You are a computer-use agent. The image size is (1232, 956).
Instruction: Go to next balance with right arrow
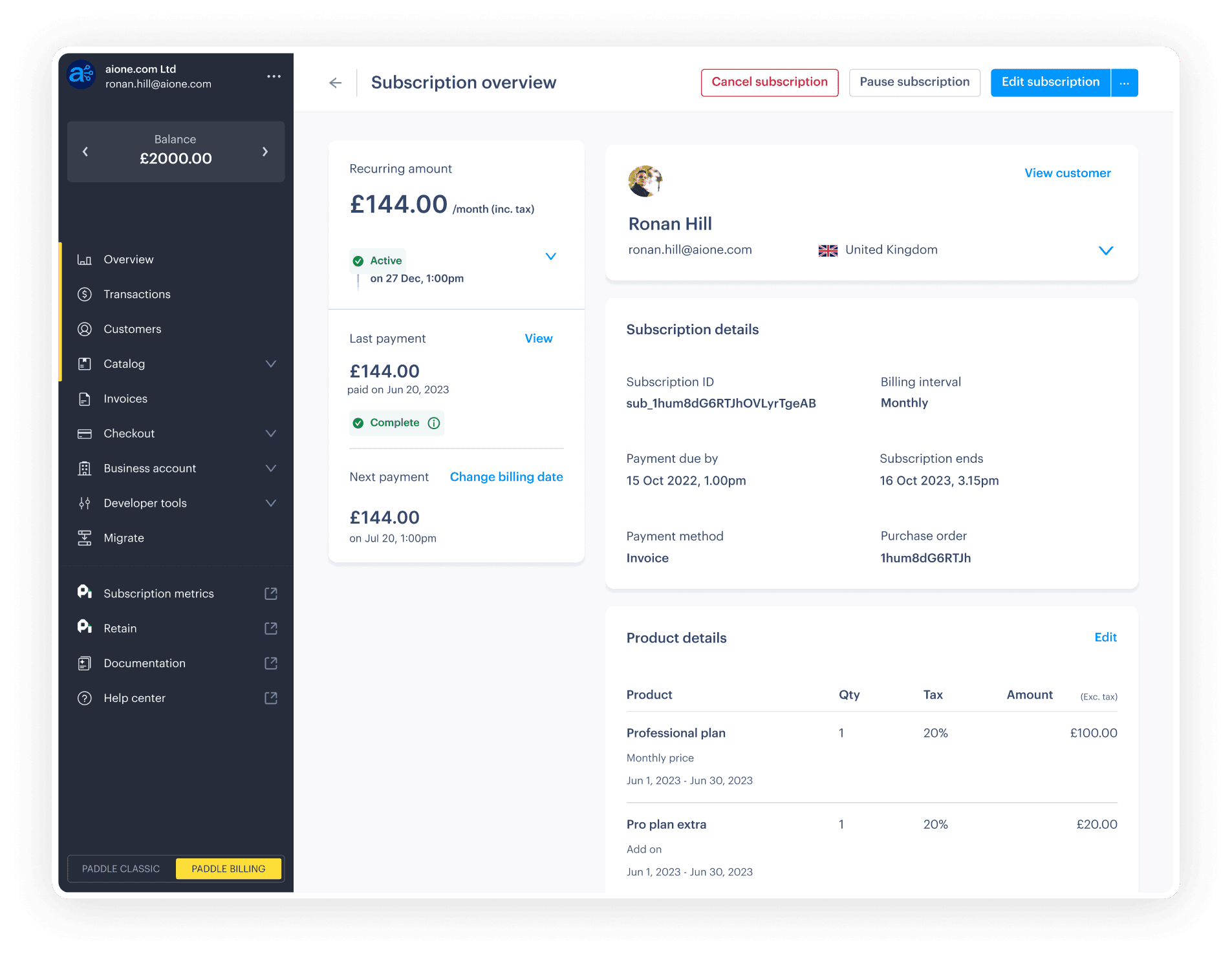point(265,151)
